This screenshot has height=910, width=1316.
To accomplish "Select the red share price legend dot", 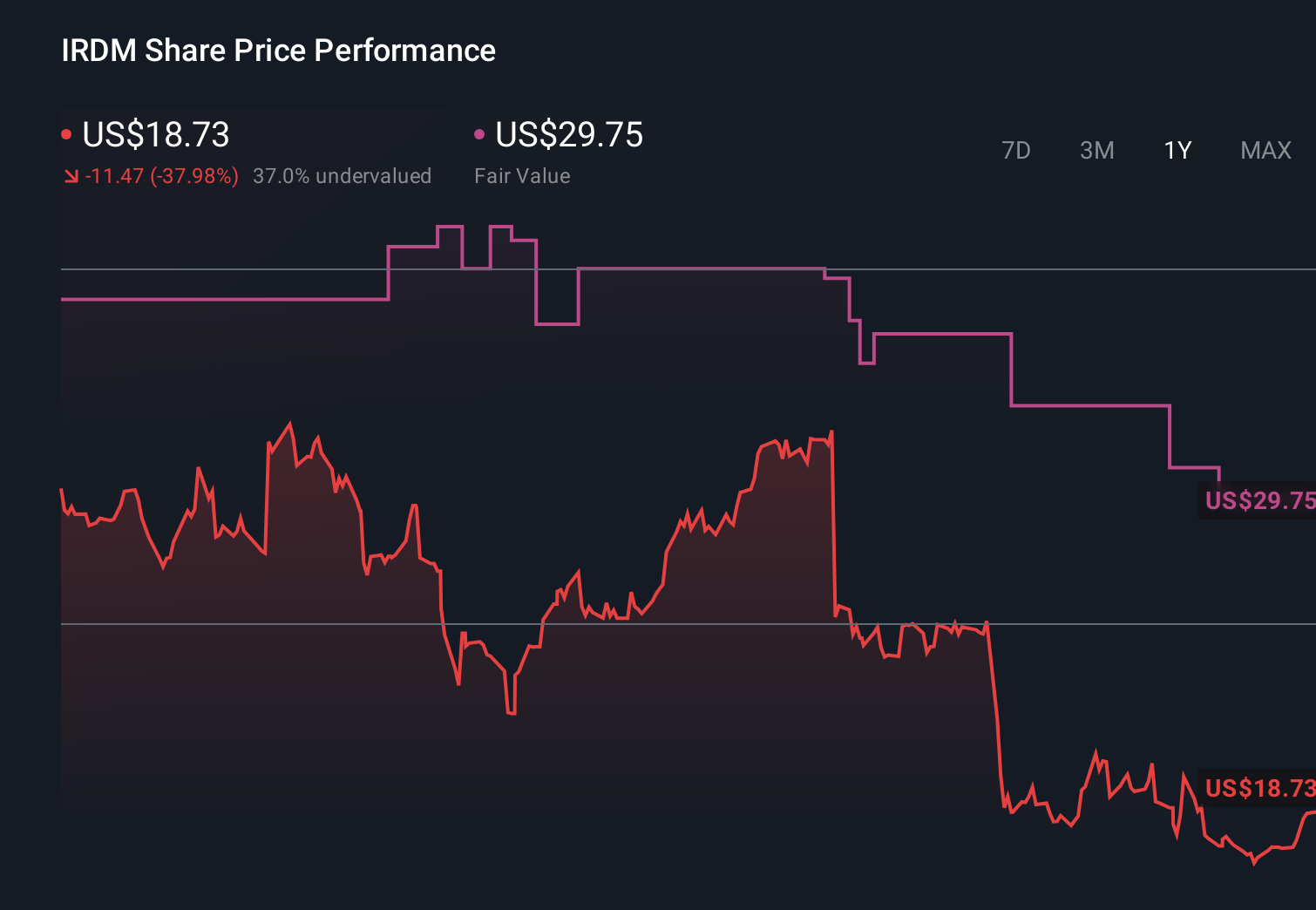I will pos(68,133).
